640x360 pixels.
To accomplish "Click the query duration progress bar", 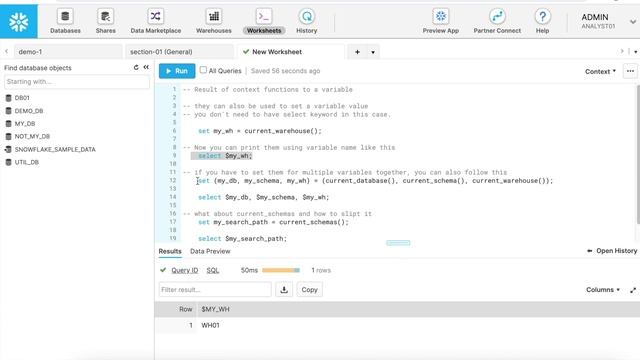I will (281, 270).
